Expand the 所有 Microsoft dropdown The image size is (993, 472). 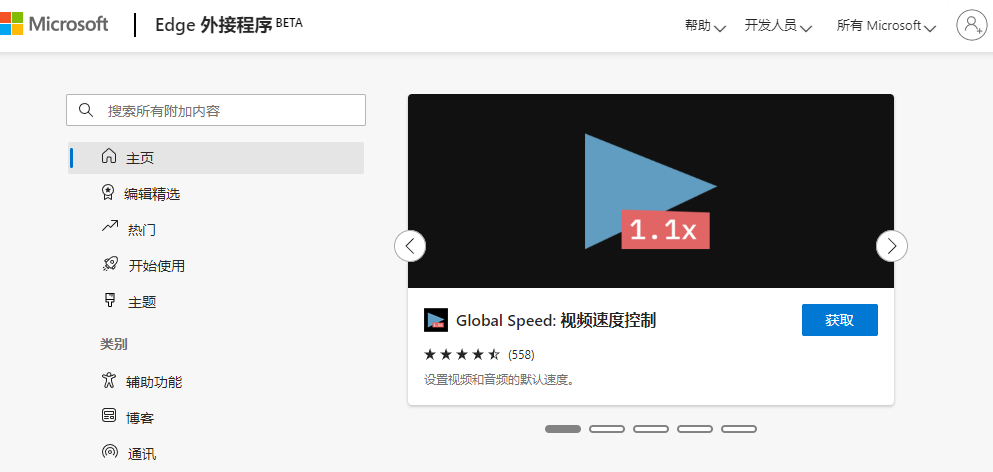(887, 26)
